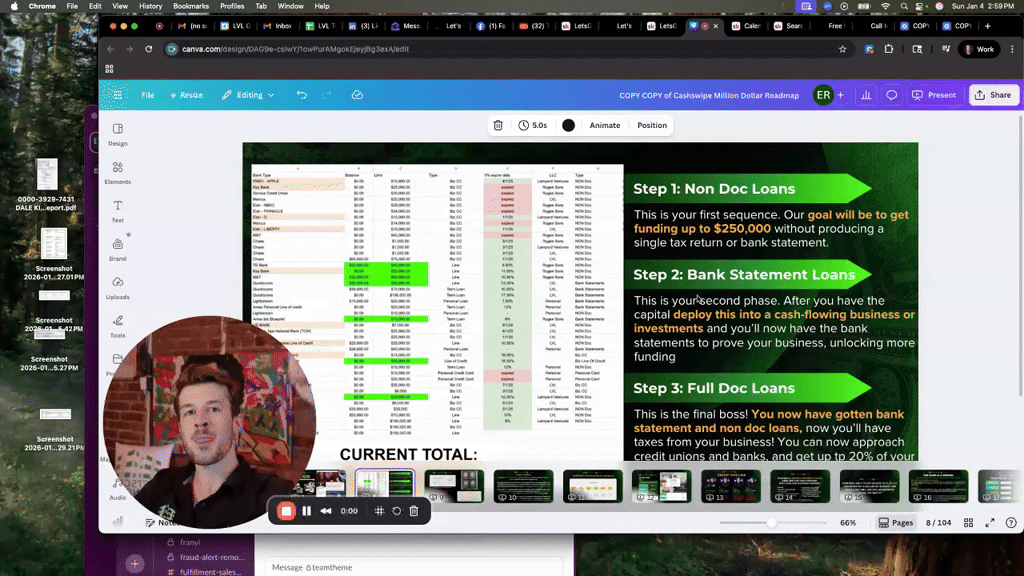This screenshot has width=1024, height=576.
Task: Click the Resize button
Action: (187, 95)
